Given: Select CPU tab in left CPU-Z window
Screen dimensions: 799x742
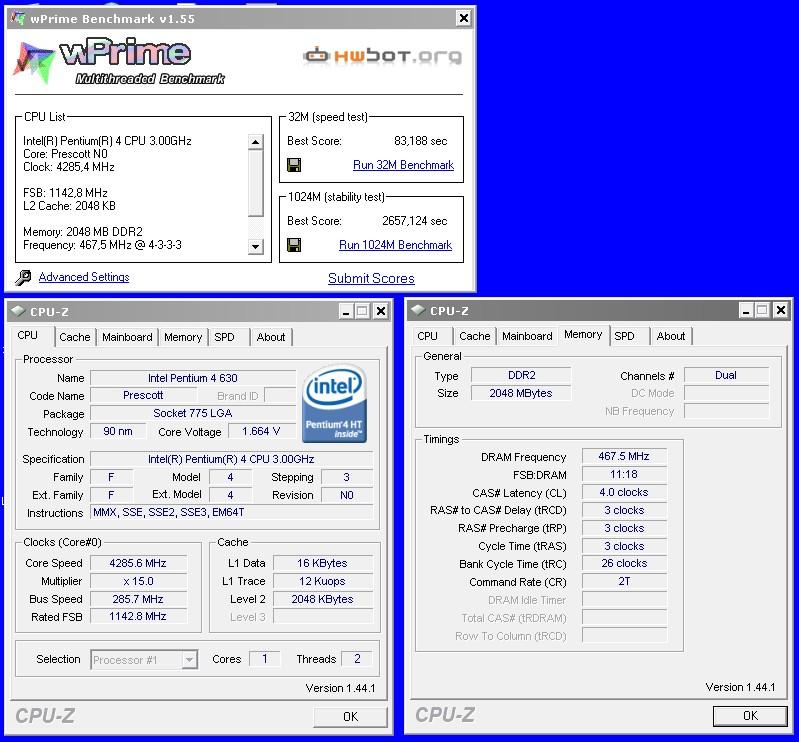Looking at the screenshot, I should click(28, 335).
